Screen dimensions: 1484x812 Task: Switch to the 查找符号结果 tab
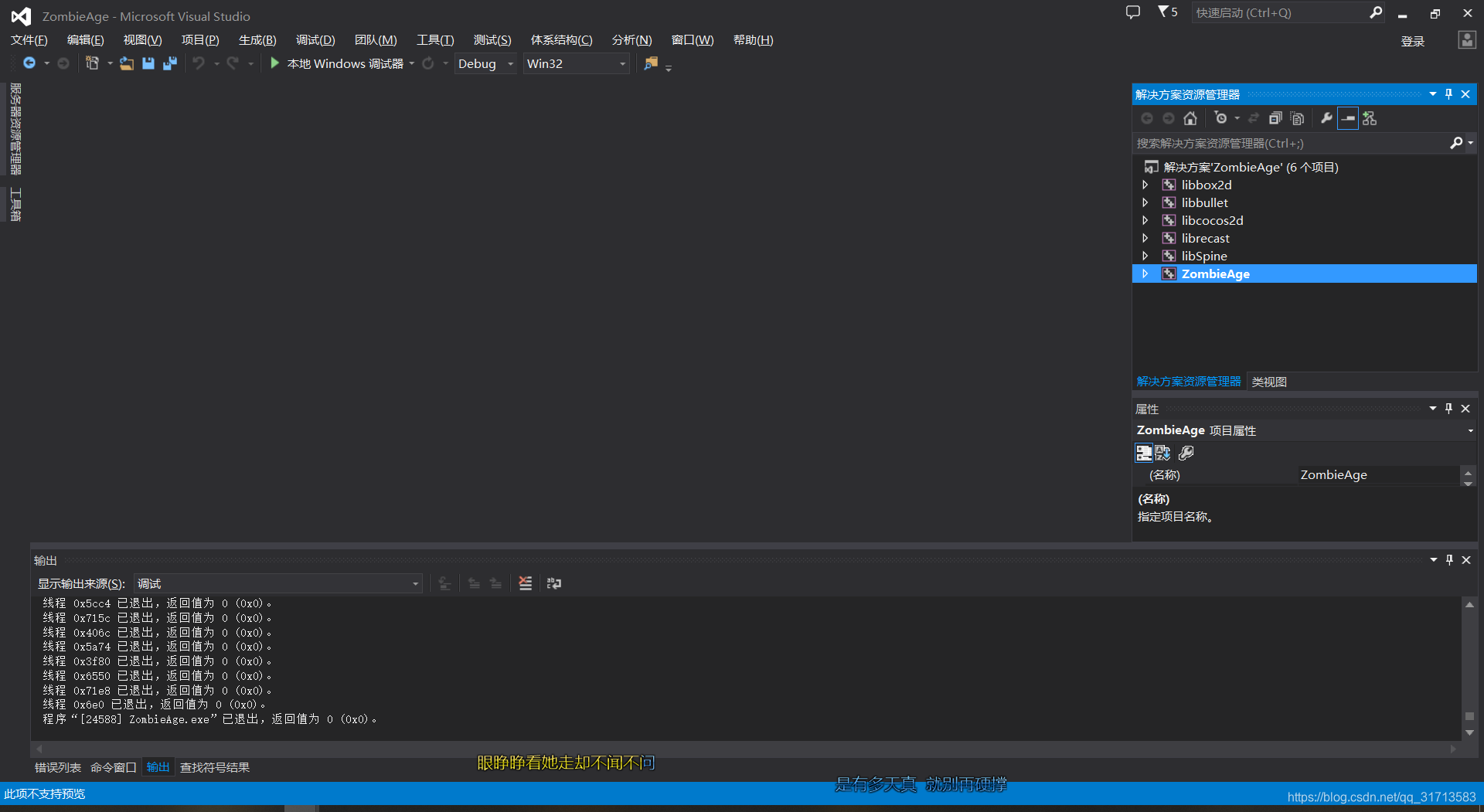coord(215,767)
